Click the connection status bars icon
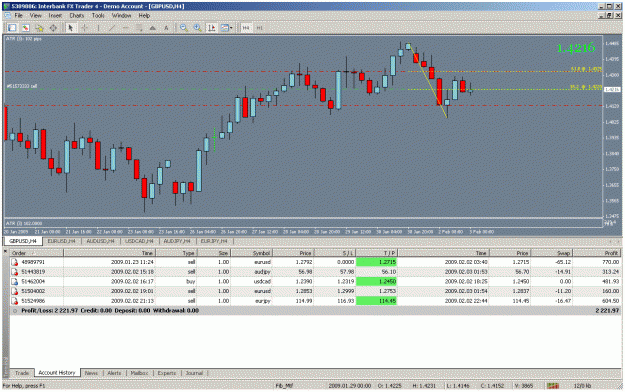The width and height of the screenshot is (625, 392). (552, 386)
